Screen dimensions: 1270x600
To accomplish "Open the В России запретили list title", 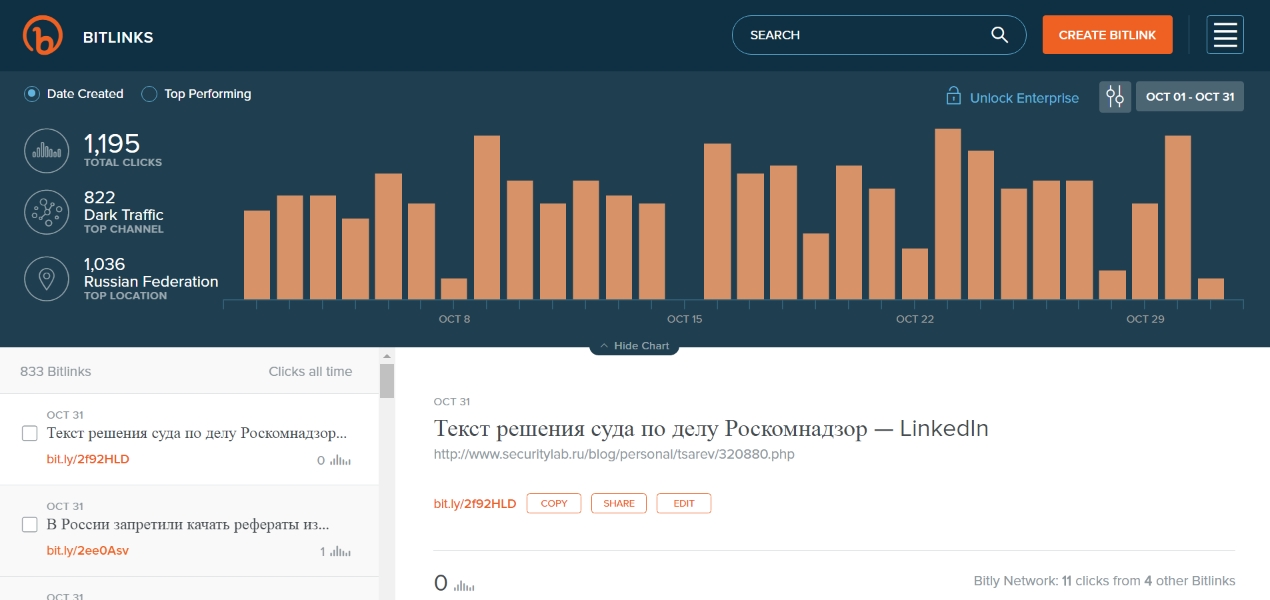I will (188, 525).
